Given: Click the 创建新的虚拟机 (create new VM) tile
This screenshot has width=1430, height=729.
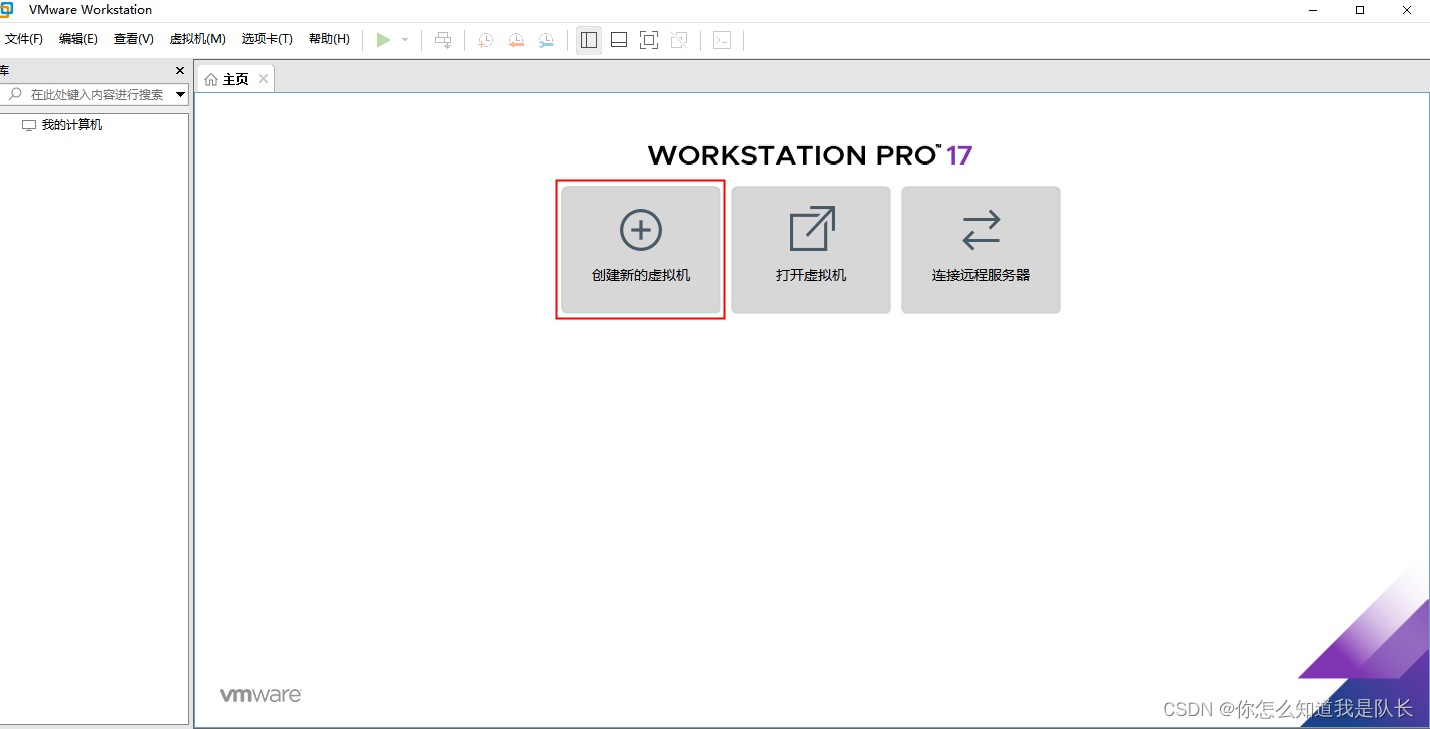Looking at the screenshot, I should click(x=640, y=250).
